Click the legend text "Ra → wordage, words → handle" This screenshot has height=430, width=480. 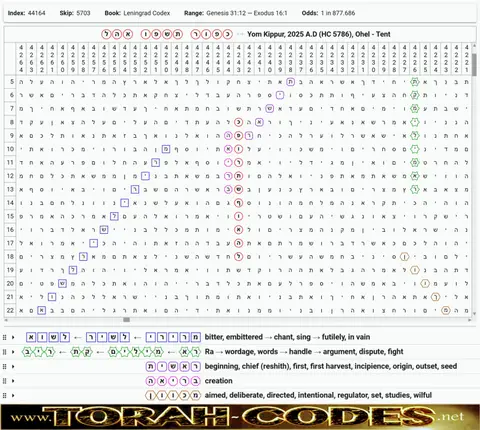pyautogui.click(x=258, y=352)
